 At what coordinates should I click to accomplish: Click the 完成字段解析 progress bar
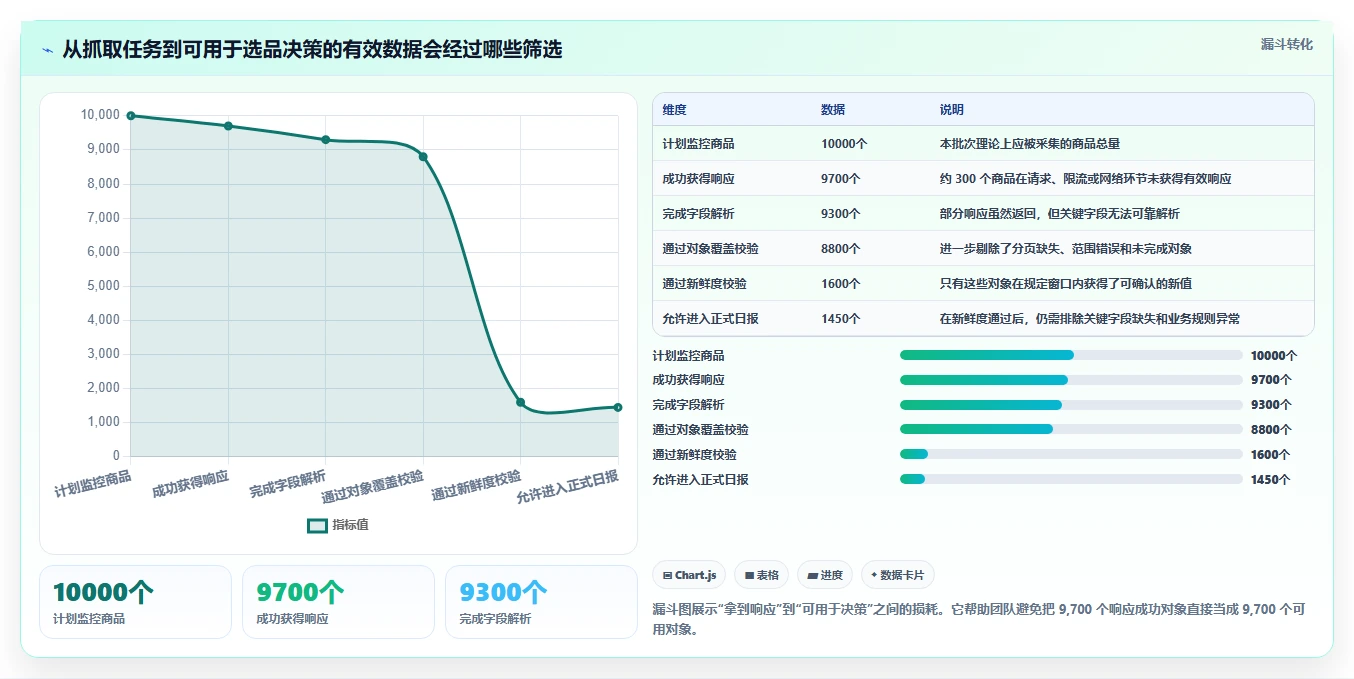click(1071, 405)
